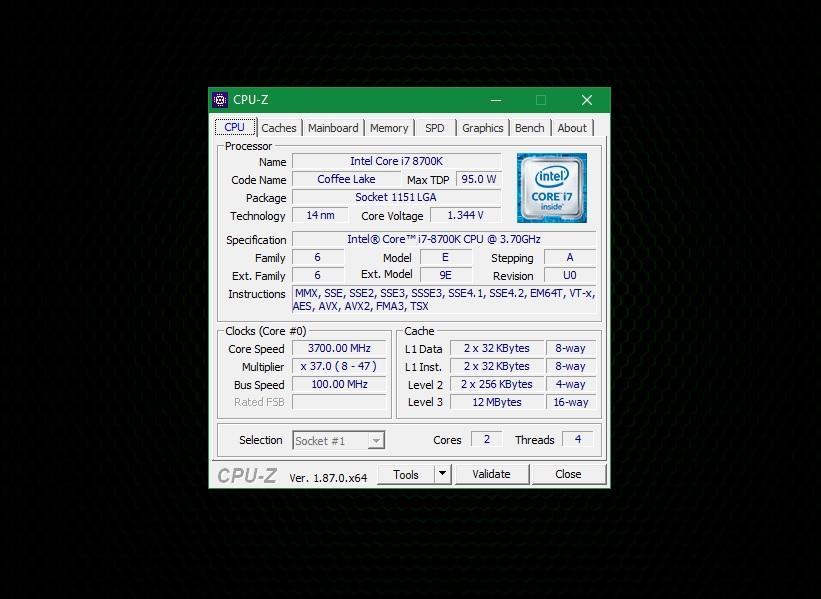Click the L1 Inst. value 2 x 32 KBytes
The width and height of the screenshot is (821, 599).
[496, 366]
